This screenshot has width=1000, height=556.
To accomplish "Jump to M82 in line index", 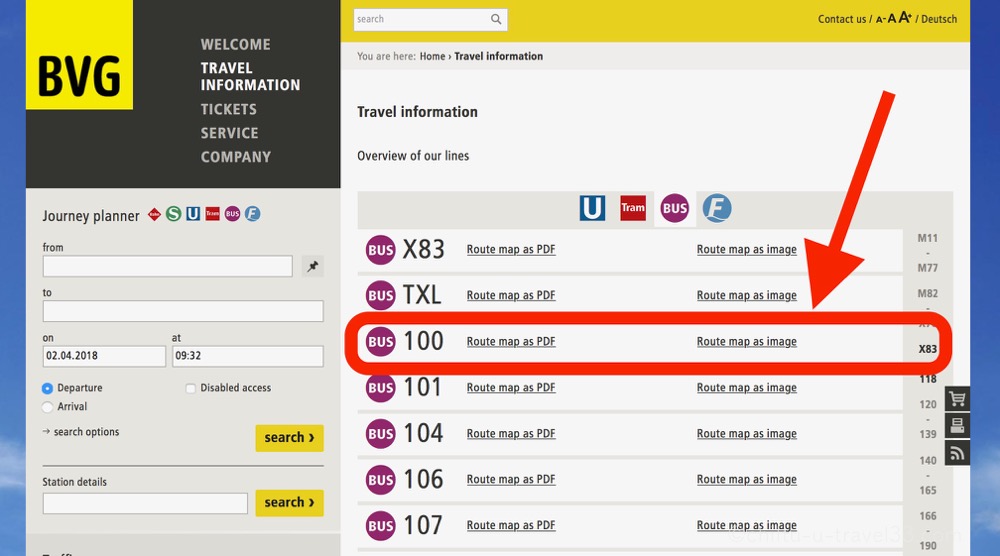I will 928,293.
